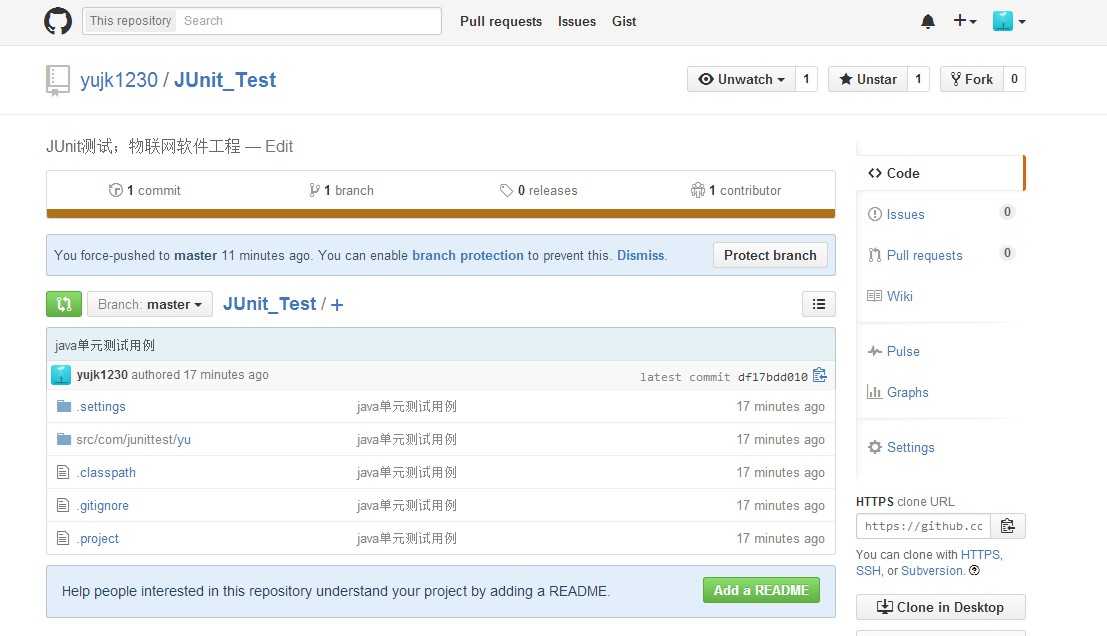The width and height of the screenshot is (1107, 636).
Task: Expand the create new plus menu
Action: pyautogui.click(x=964, y=21)
